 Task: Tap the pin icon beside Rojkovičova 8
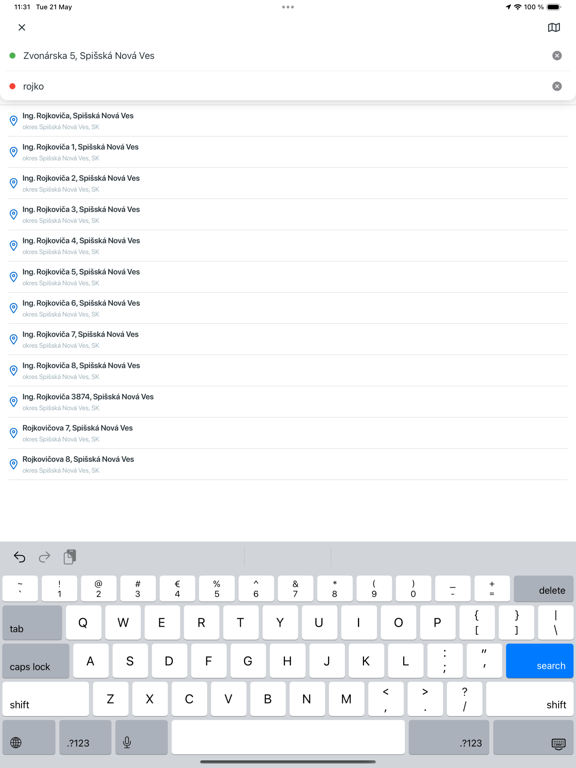(x=14, y=464)
